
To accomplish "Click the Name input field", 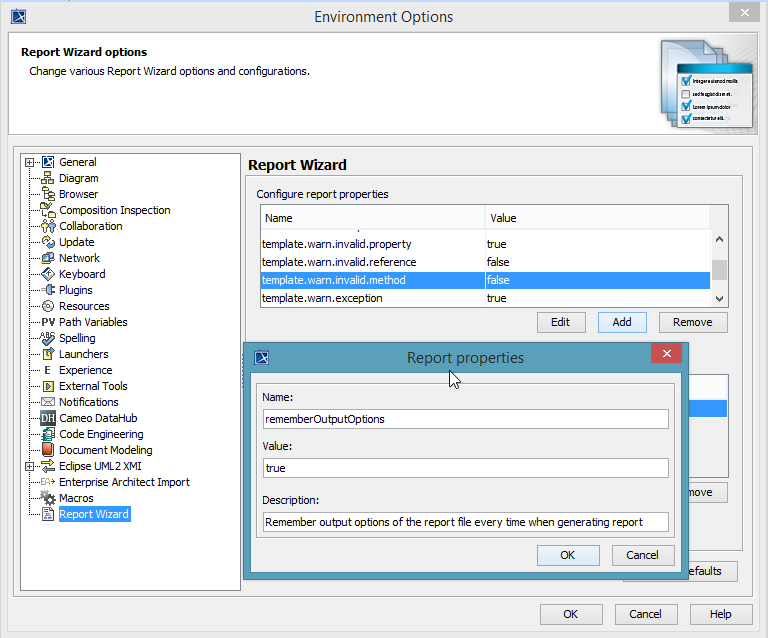I will [464, 419].
